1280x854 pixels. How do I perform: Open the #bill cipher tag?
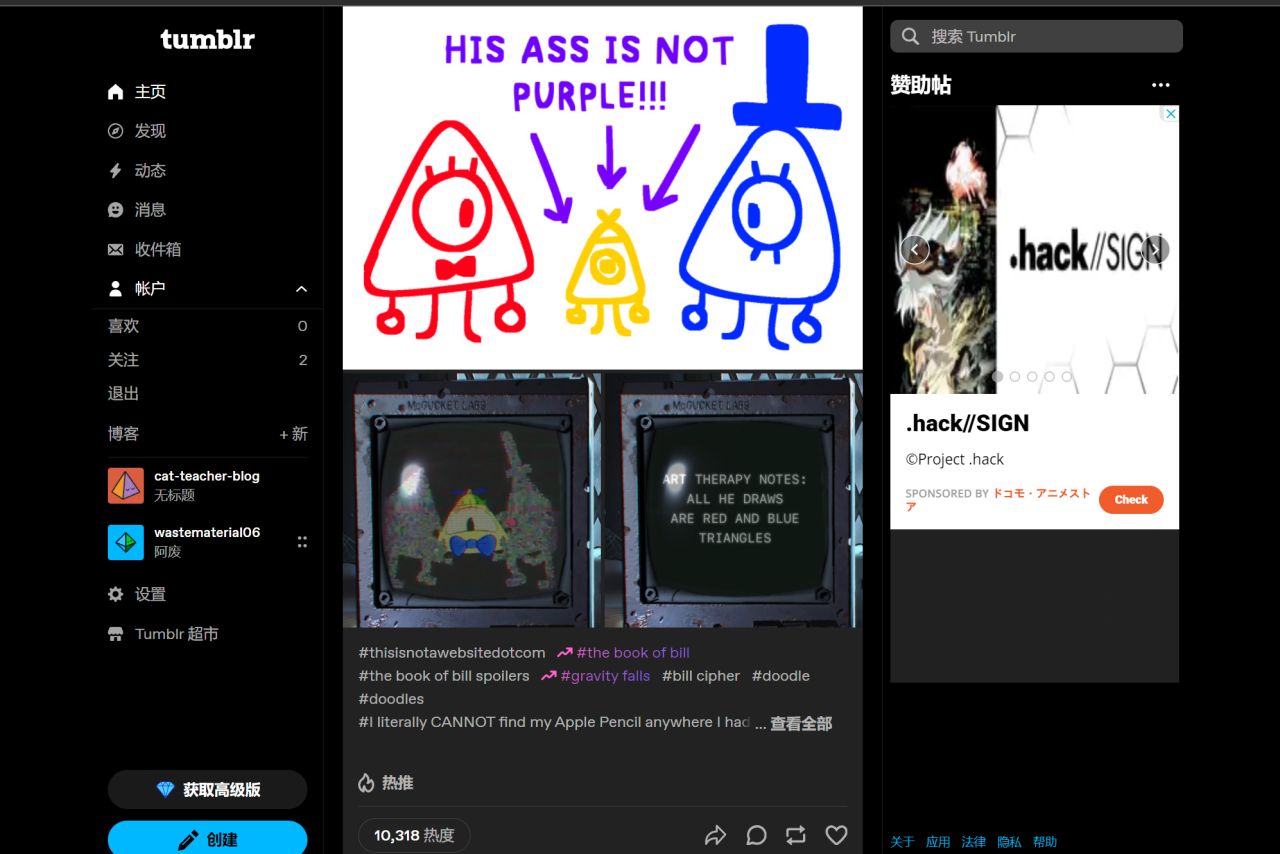point(701,676)
